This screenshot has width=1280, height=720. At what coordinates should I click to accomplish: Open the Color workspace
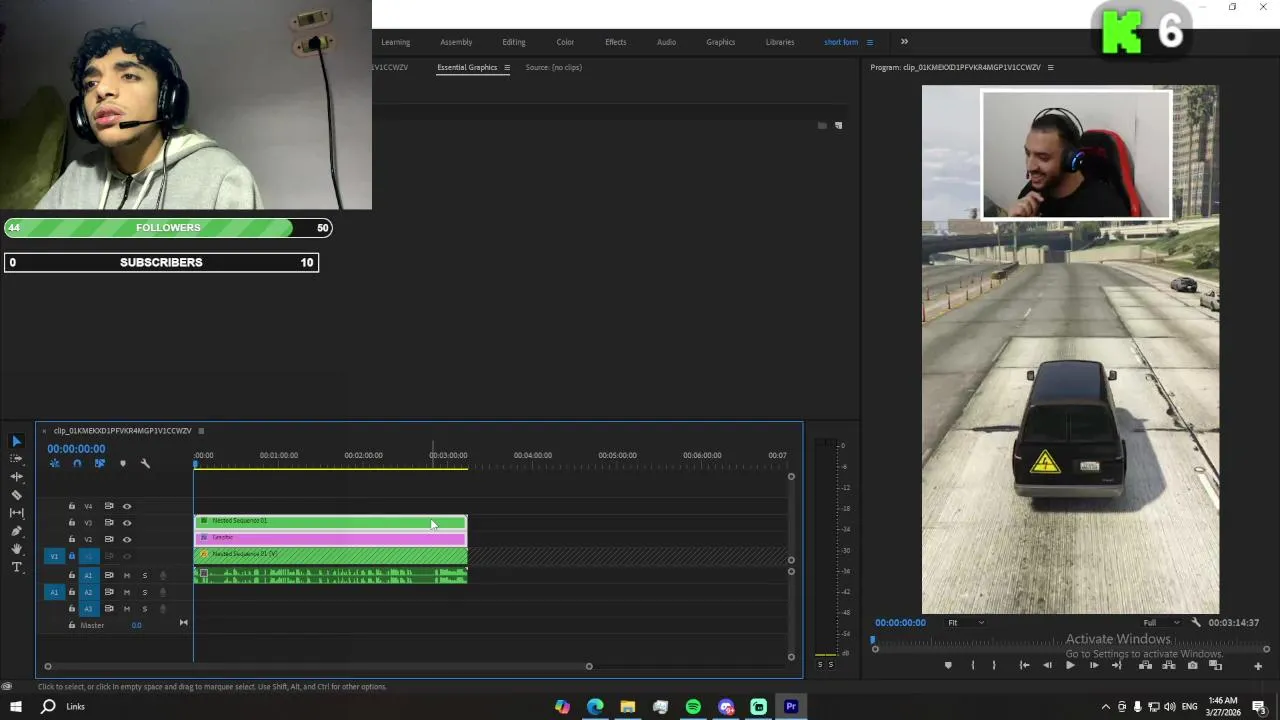click(x=565, y=42)
